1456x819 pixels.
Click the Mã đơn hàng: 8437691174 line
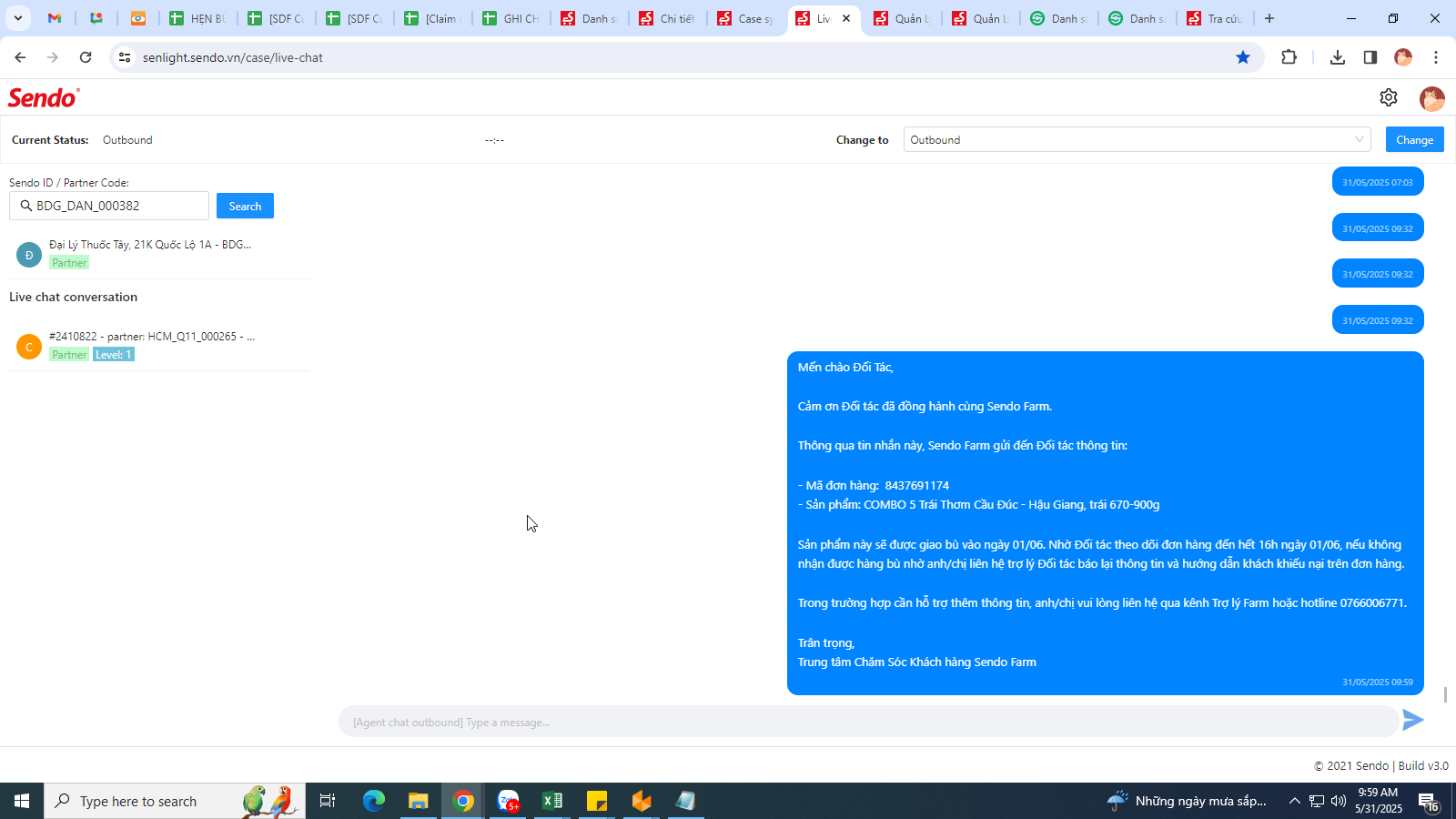coord(874,485)
